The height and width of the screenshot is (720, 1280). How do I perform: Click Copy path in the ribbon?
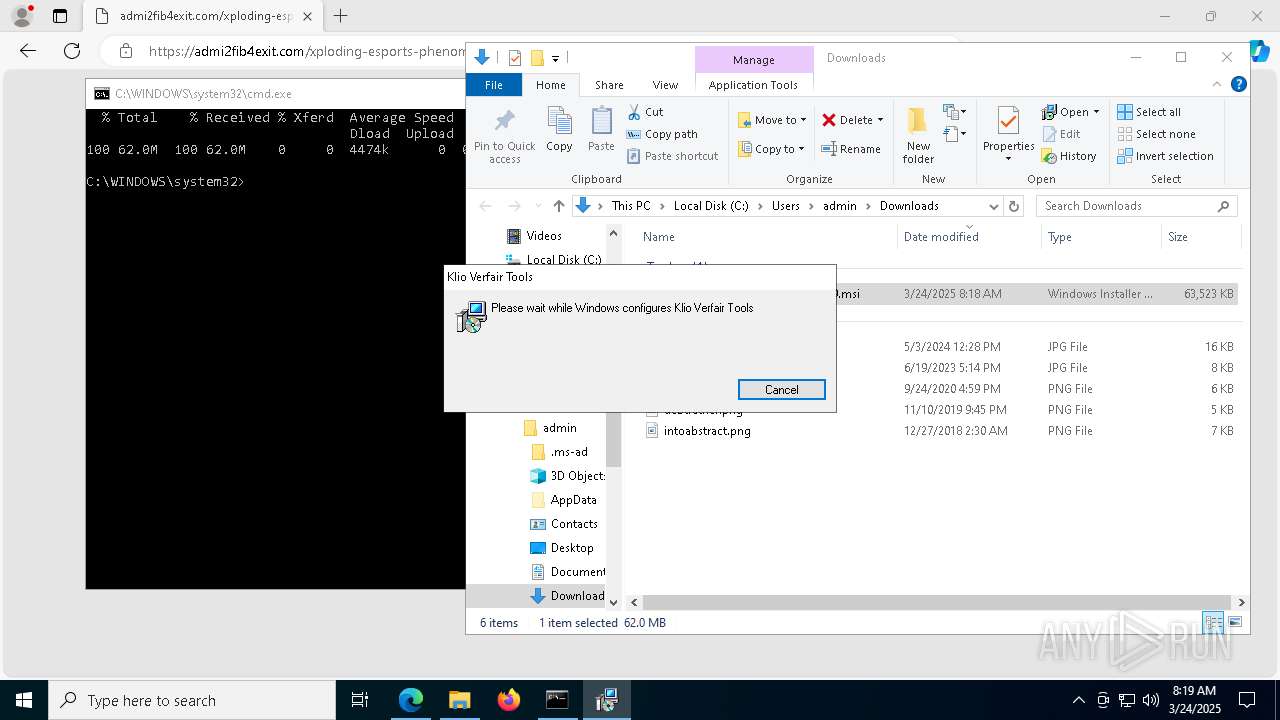click(662, 134)
